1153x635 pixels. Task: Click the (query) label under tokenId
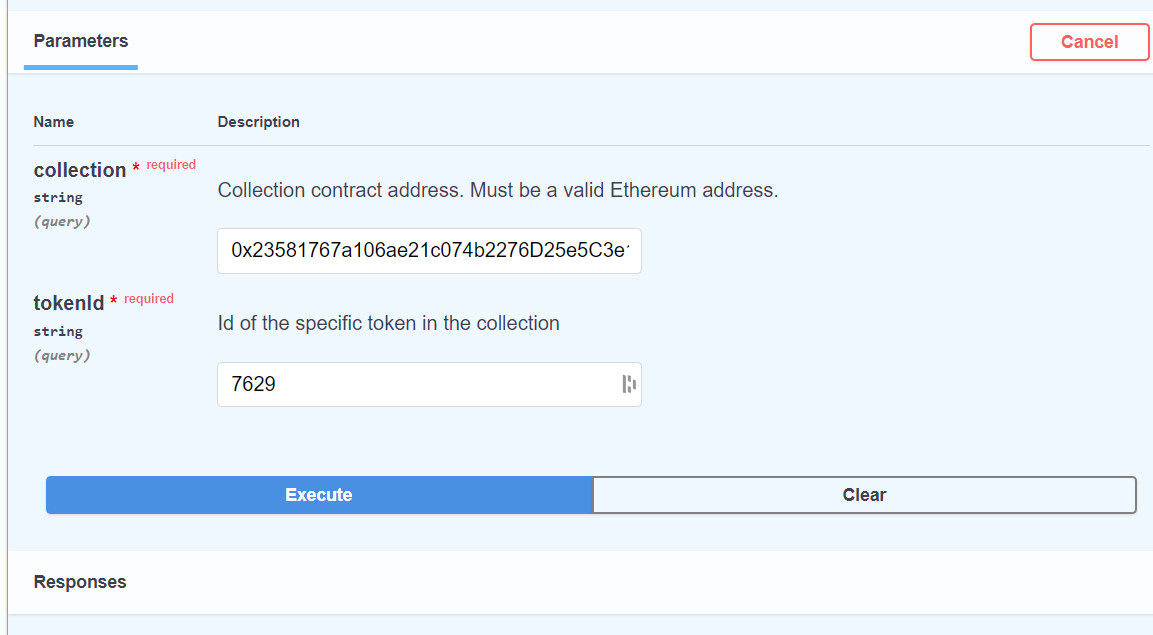tap(62, 355)
